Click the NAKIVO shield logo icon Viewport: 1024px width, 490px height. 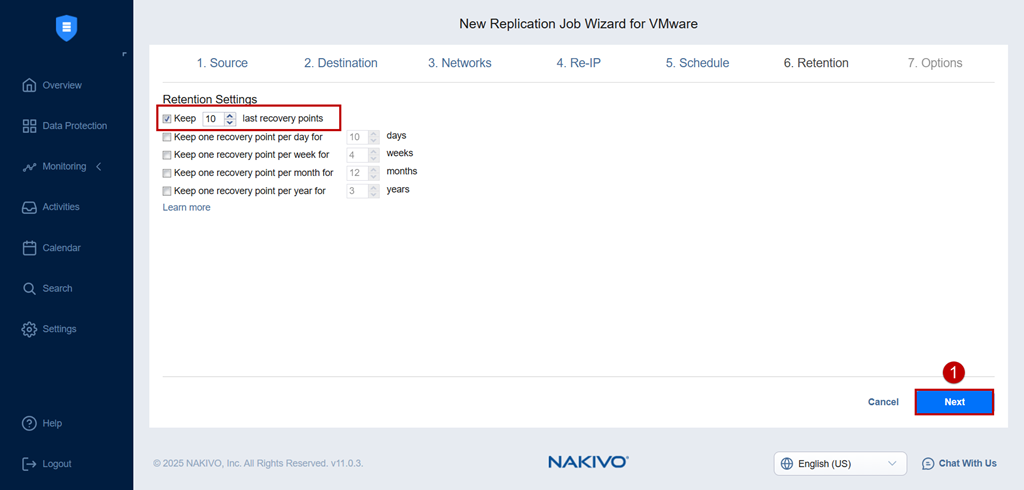coord(67,28)
